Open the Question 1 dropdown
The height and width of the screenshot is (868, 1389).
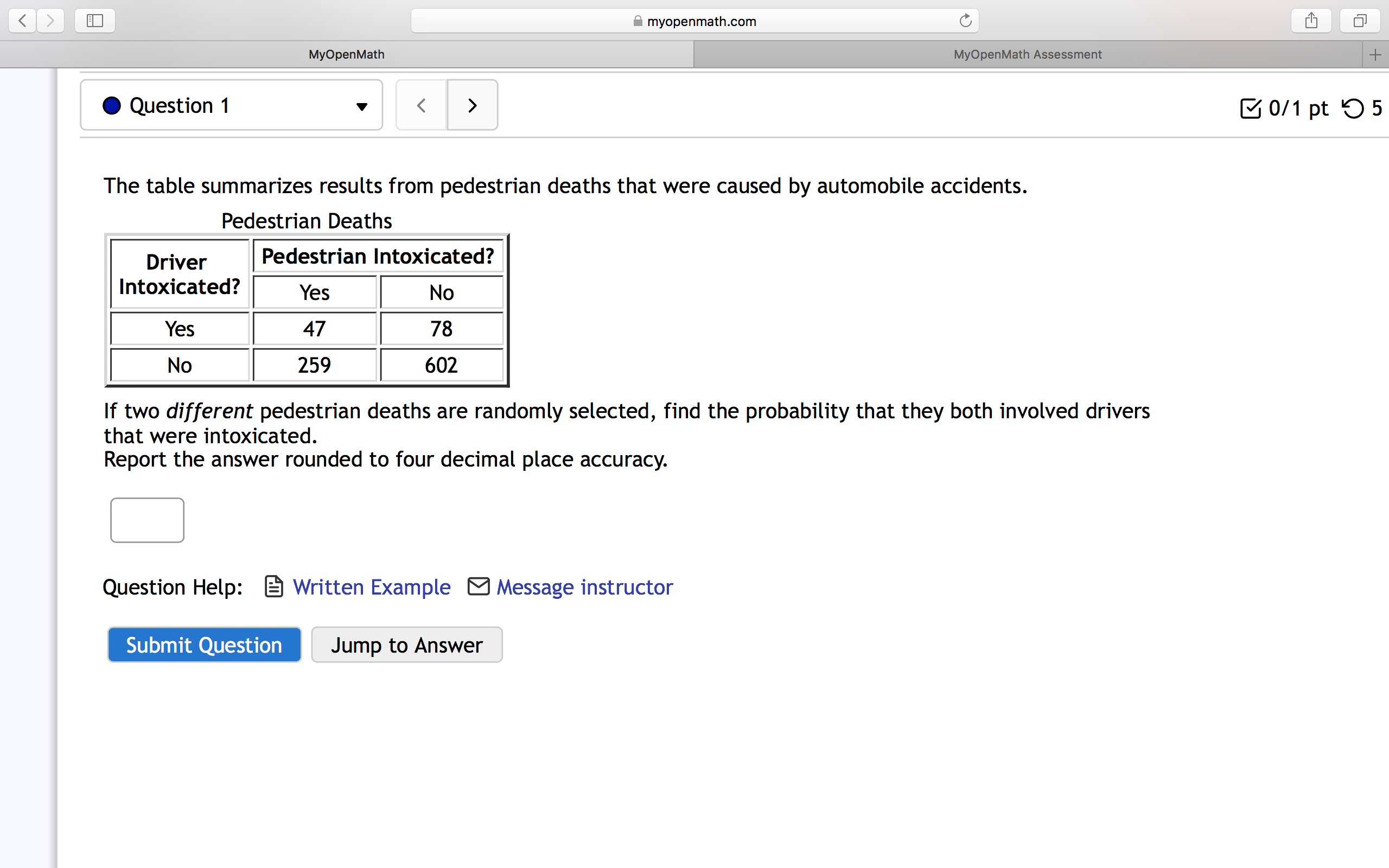pyautogui.click(x=361, y=106)
